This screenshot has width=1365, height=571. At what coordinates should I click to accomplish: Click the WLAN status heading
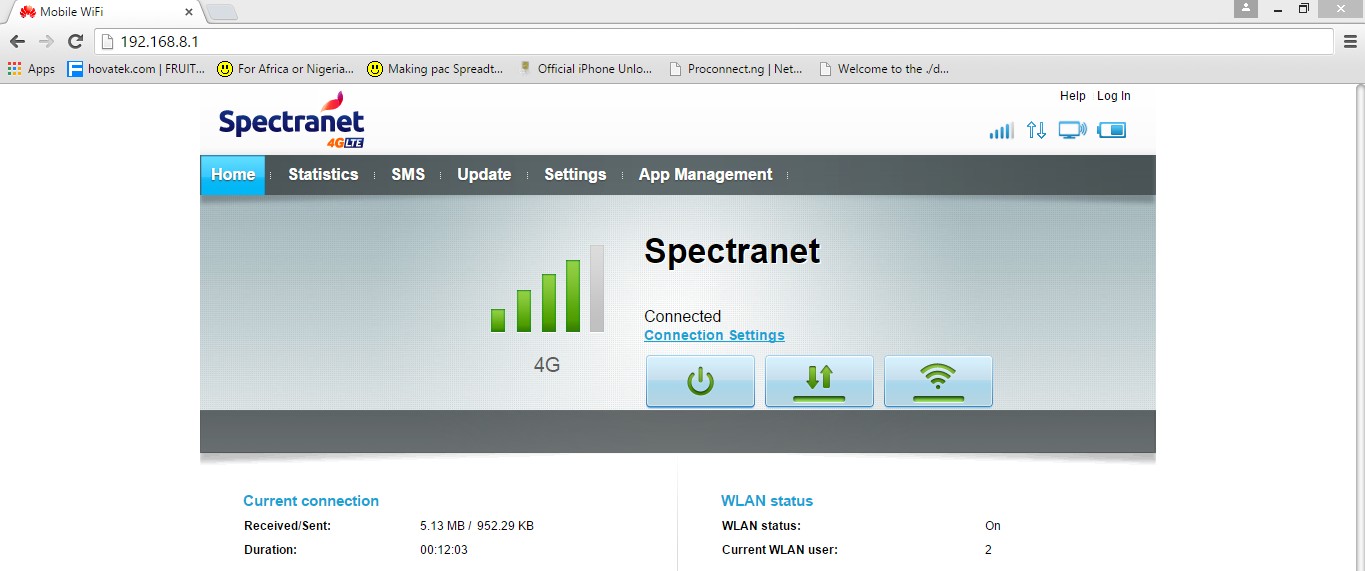tap(767, 501)
